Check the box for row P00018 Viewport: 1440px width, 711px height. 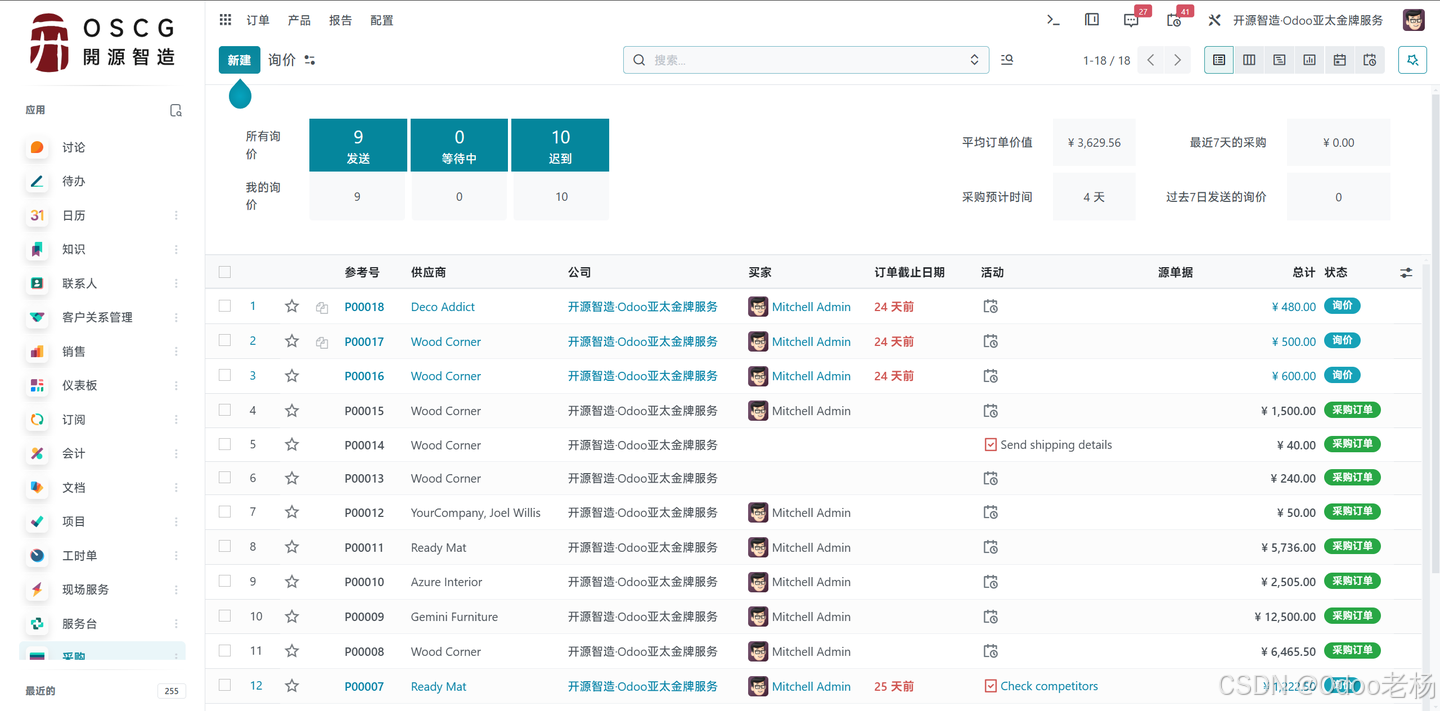pos(225,306)
